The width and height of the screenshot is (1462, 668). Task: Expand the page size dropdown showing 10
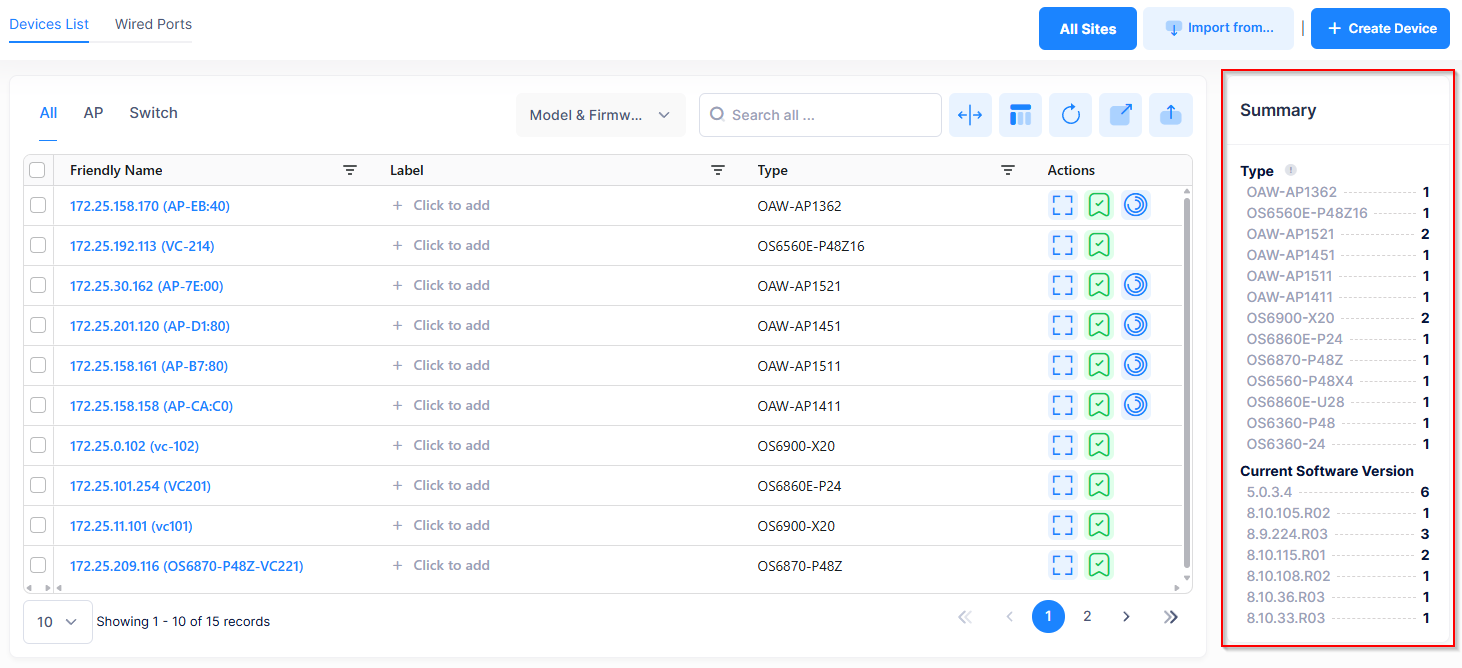coord(57,622)
